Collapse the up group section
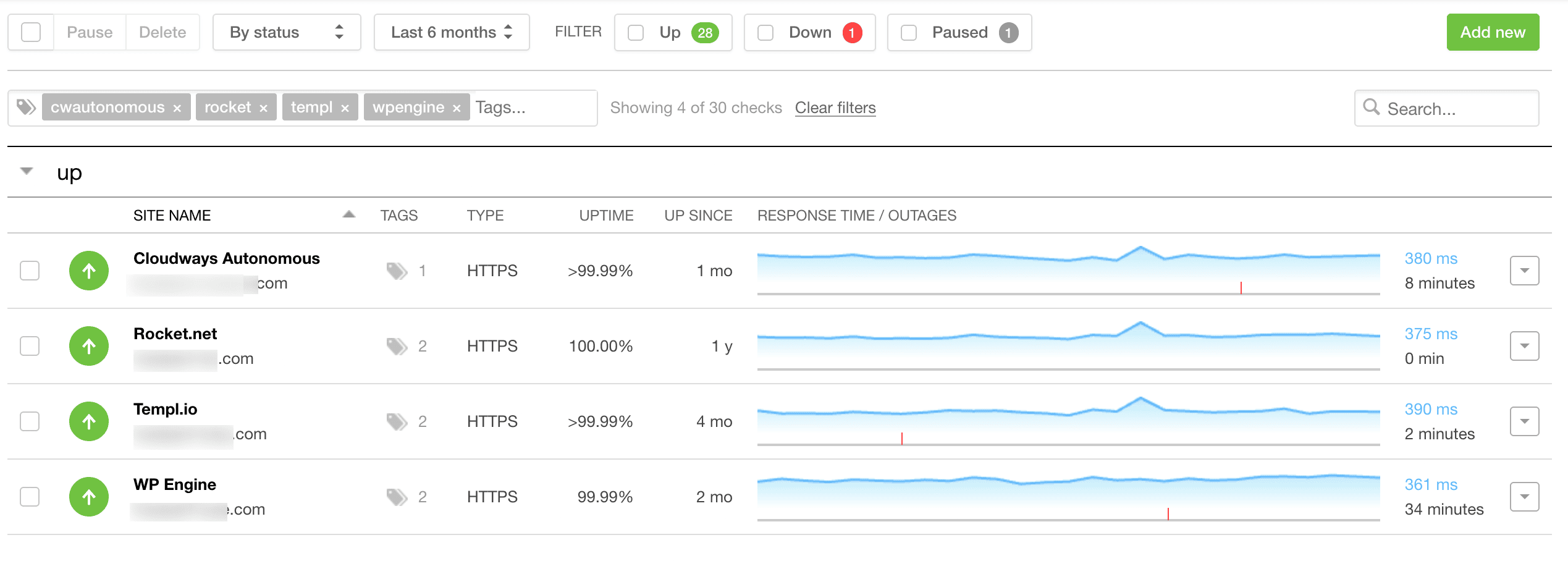The width and height of the screenshot is (1568, 561). tap(27, 171)
